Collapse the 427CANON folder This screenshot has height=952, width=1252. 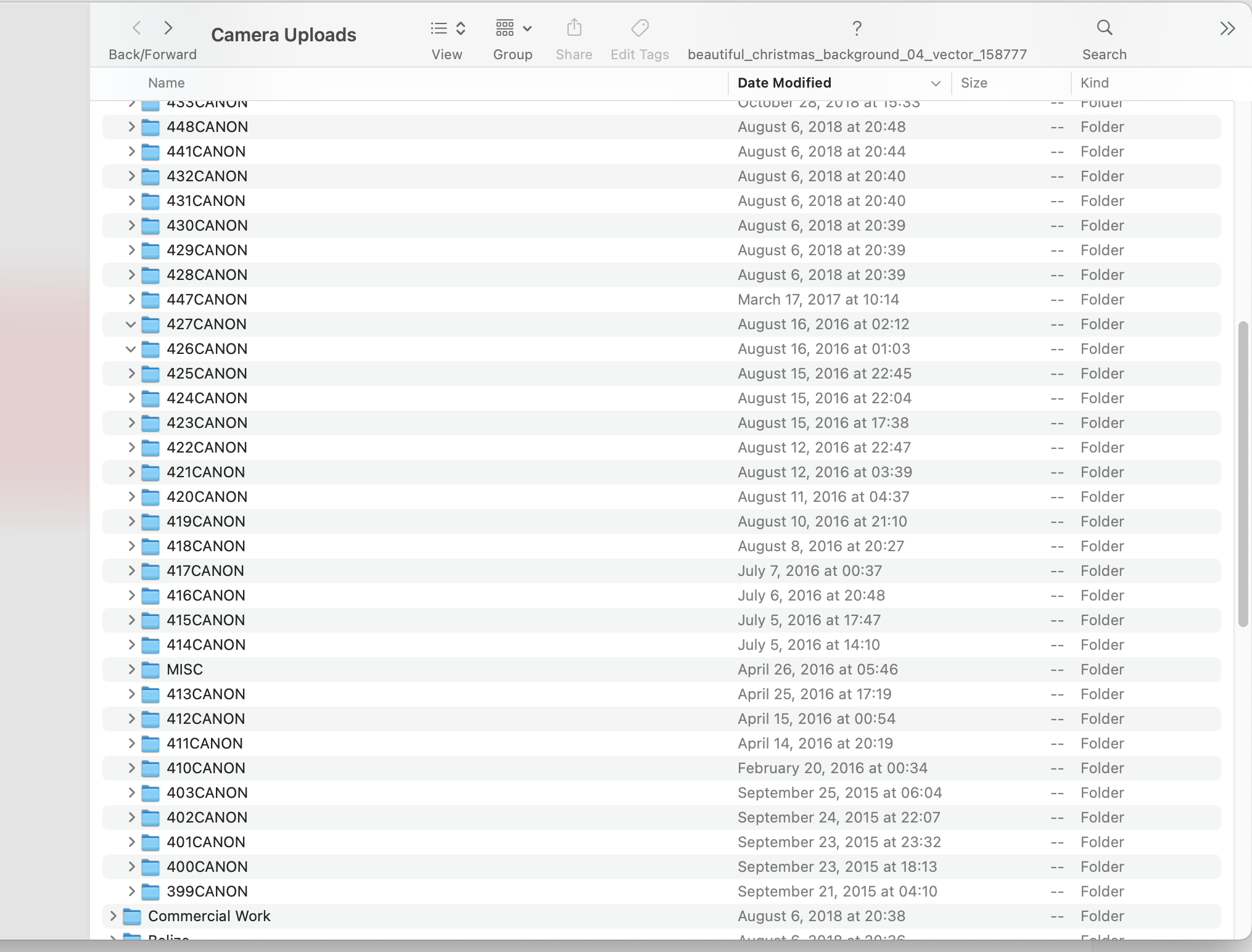point(130,324)
